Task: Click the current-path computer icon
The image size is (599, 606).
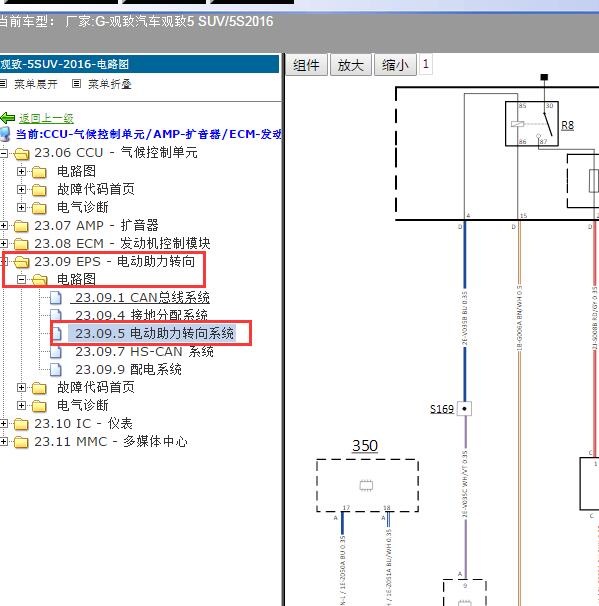Action: [5, 134]
